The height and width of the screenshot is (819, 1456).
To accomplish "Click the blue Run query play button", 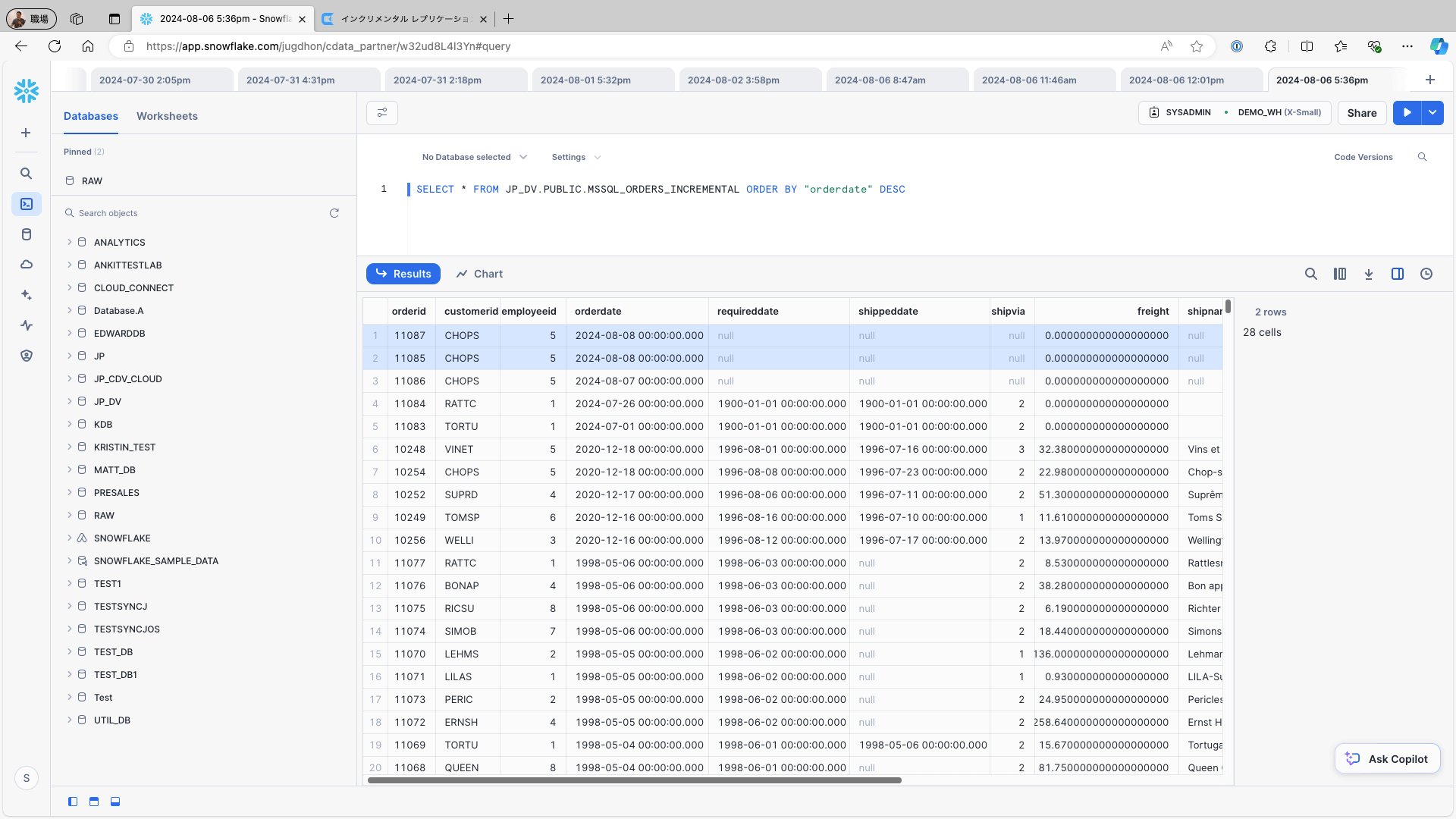I will point(1407,112).
